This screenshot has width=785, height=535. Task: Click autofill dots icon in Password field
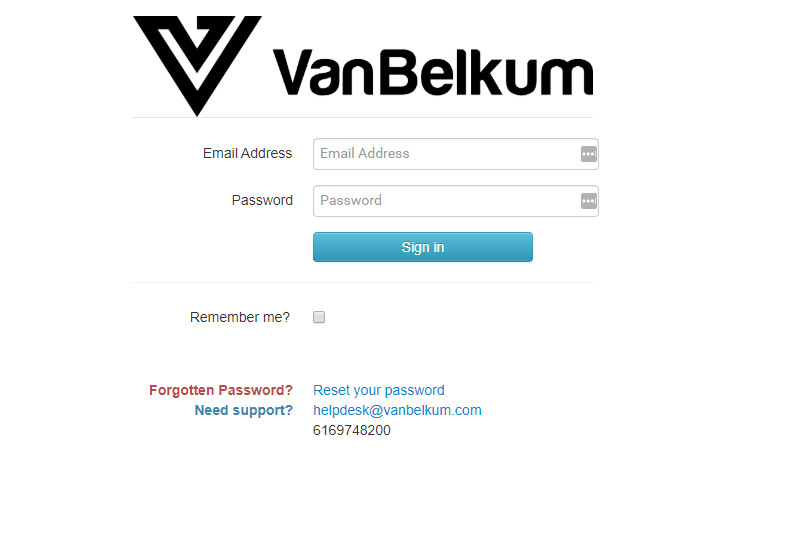589,201
